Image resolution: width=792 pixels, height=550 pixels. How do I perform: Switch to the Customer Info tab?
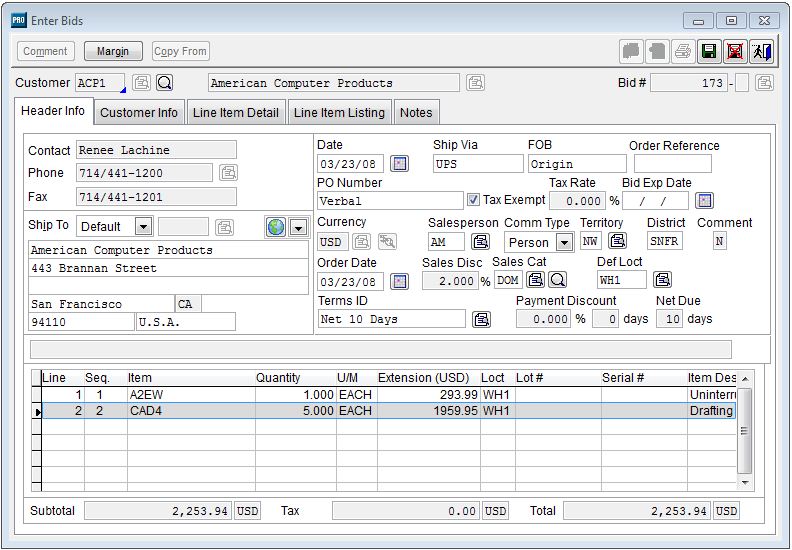[x=139, y=113]
